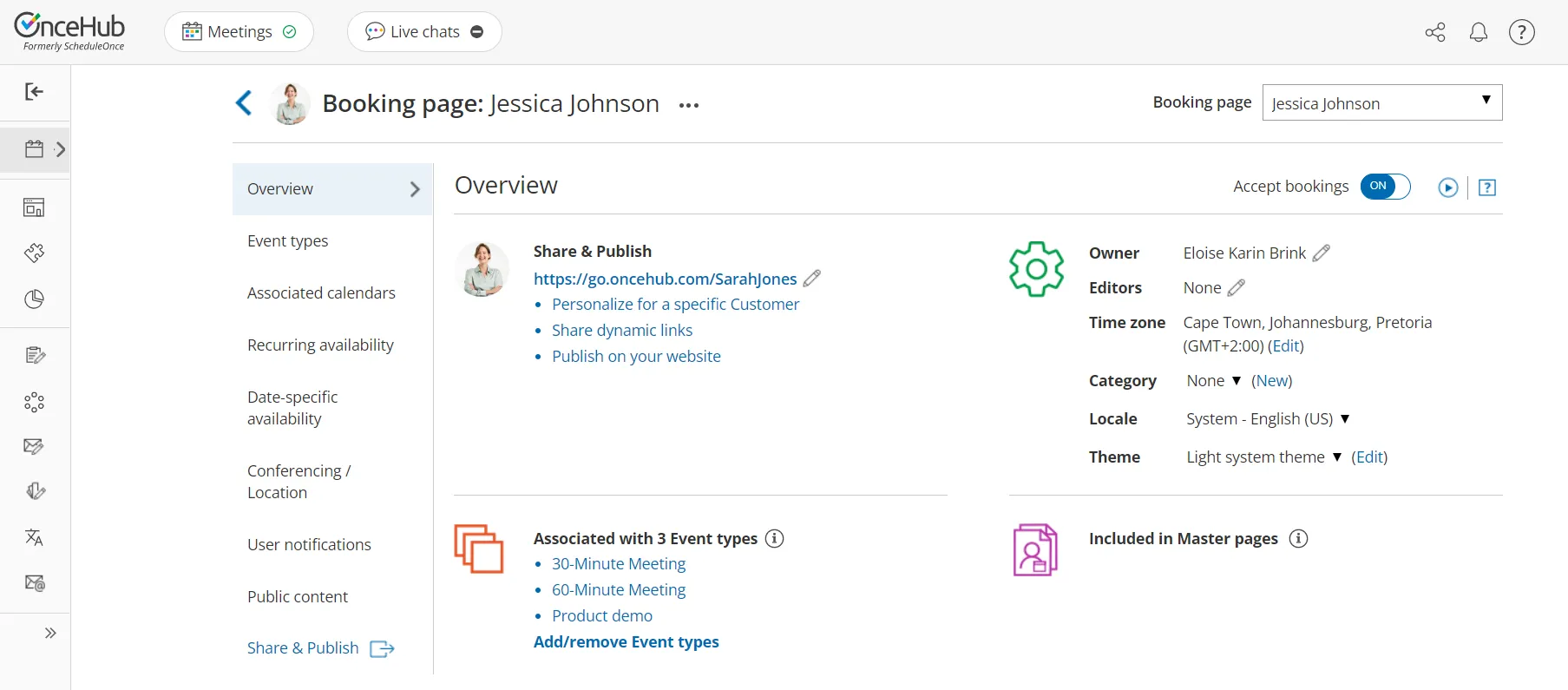Click the form with pencil icon in sidebar

click(x=34, y=355)
